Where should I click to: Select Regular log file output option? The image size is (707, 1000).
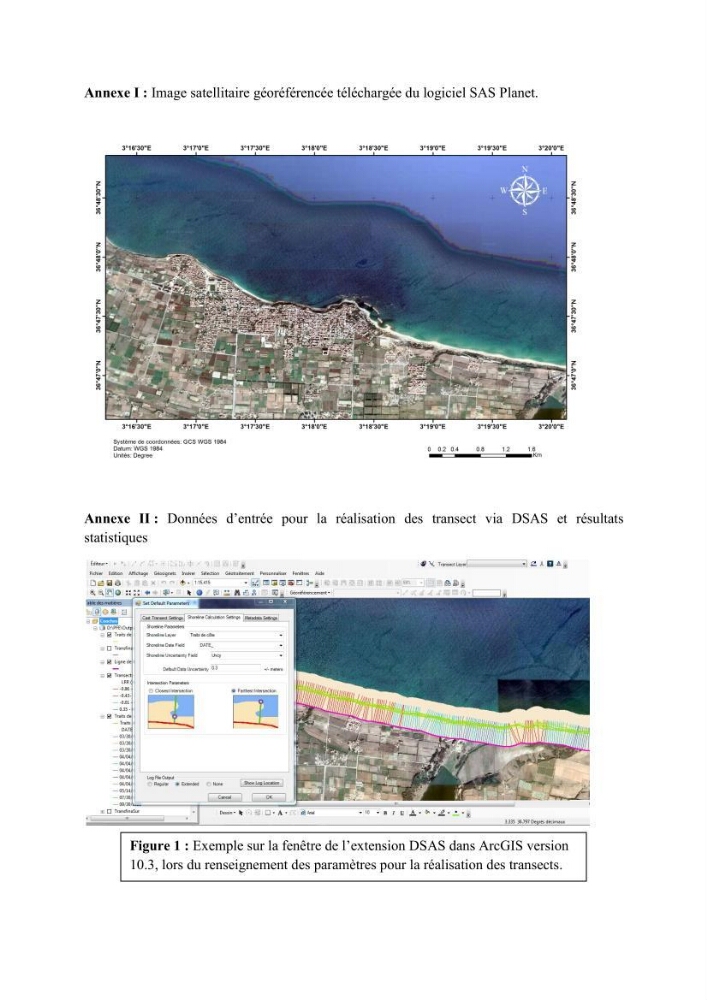pyautogui.click(x=150, y=784)
